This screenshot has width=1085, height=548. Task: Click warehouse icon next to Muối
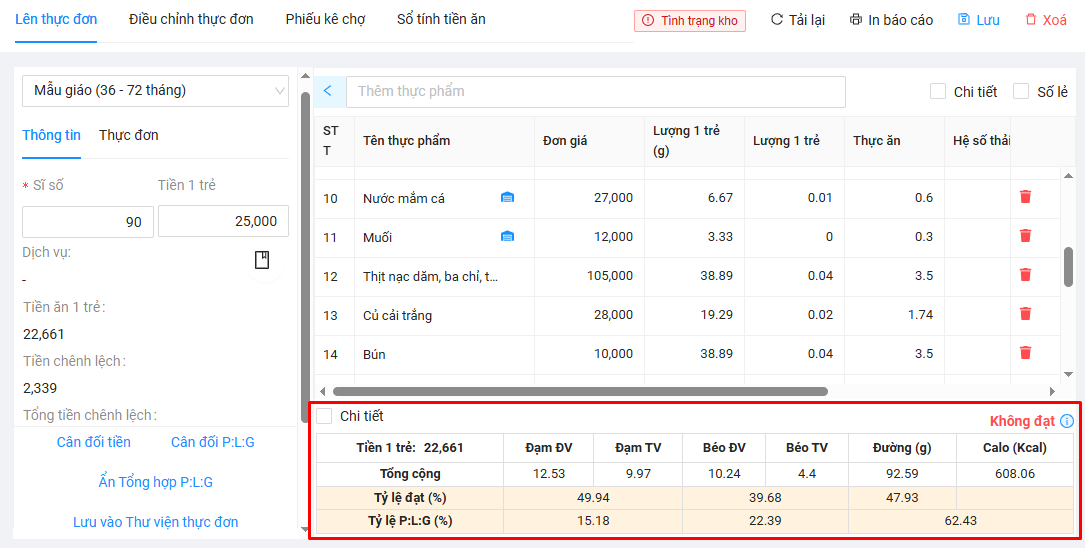pos(507,237)
